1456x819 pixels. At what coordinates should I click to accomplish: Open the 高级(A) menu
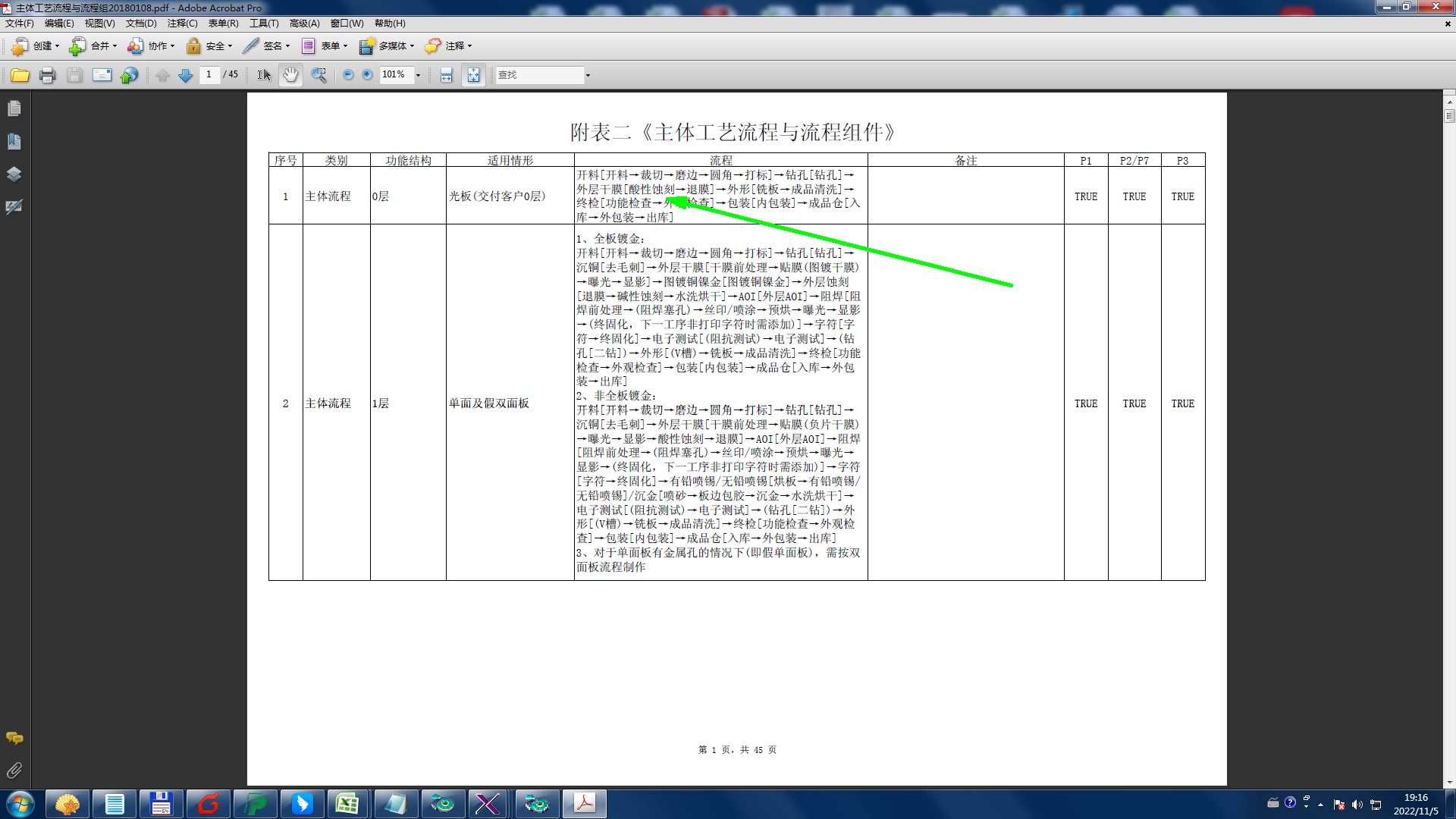tap(304, 24)
